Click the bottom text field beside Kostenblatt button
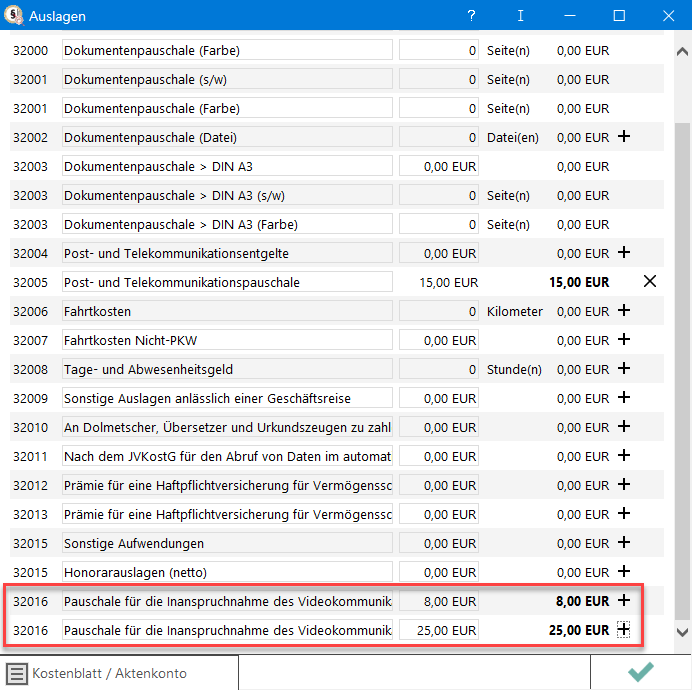The height and width of the screenshot is (690, 692). click(x=414, y=672)
